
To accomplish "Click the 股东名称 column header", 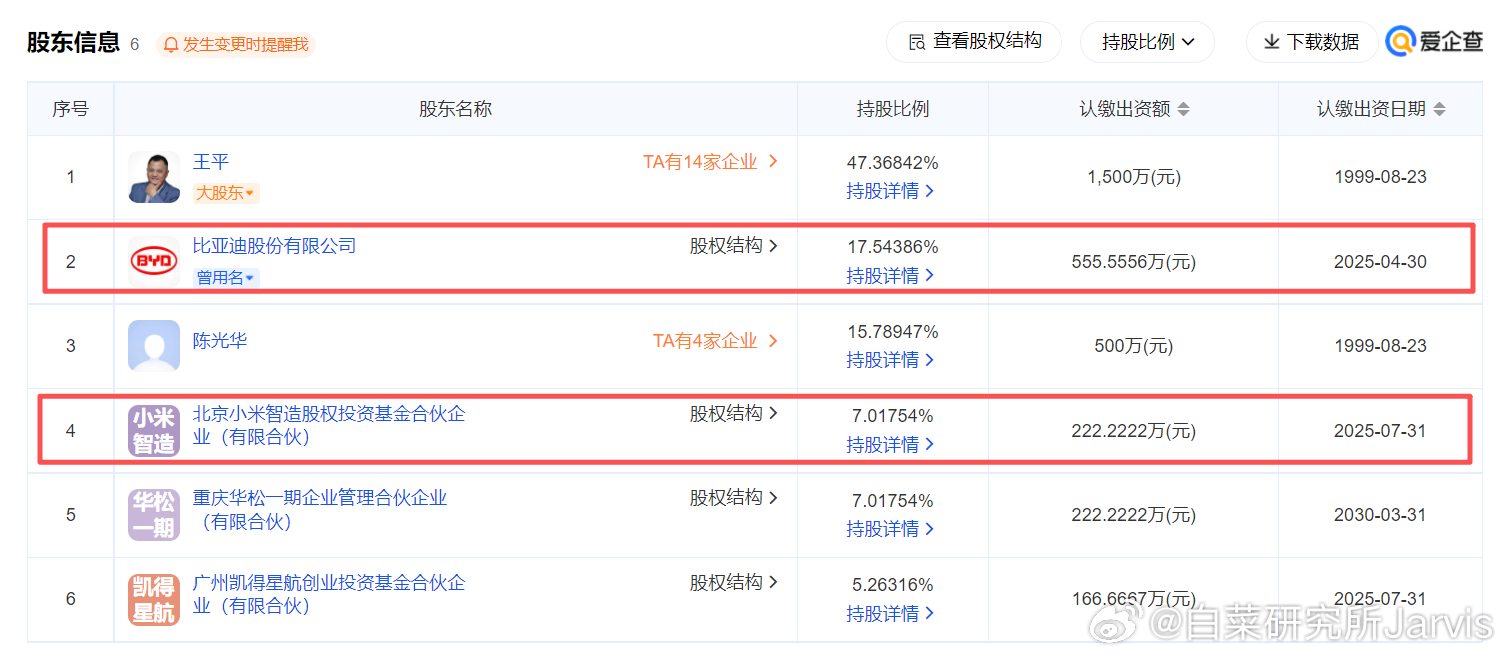I will tap(455, 109).
